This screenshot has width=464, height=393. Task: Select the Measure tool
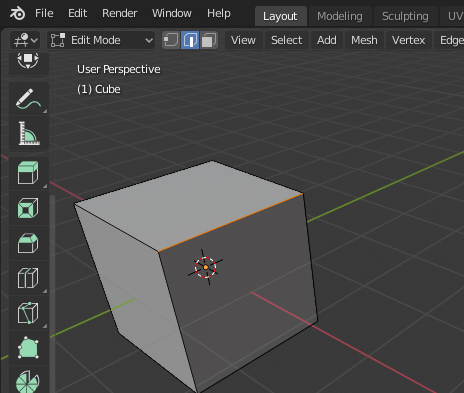[x=29, y=133]
